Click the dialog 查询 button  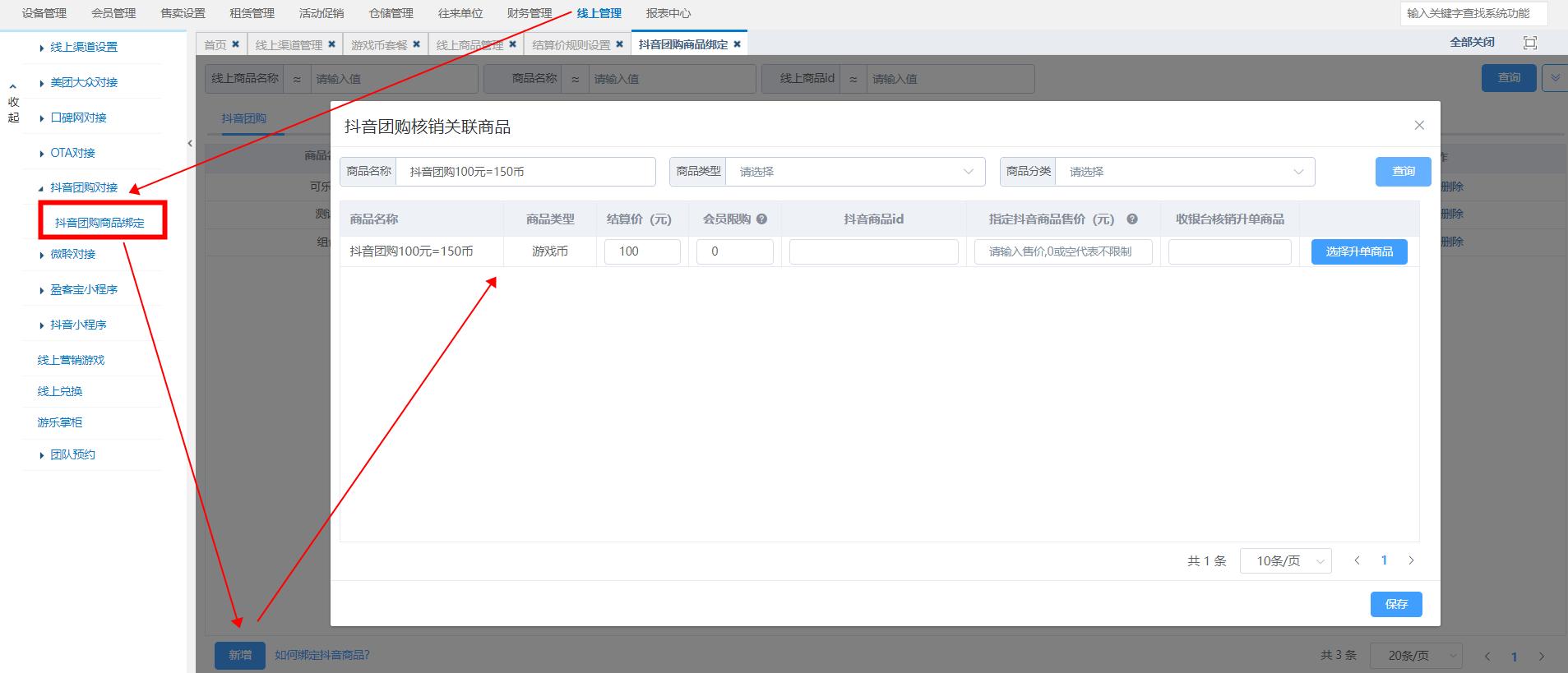(x=1404, y=172)
